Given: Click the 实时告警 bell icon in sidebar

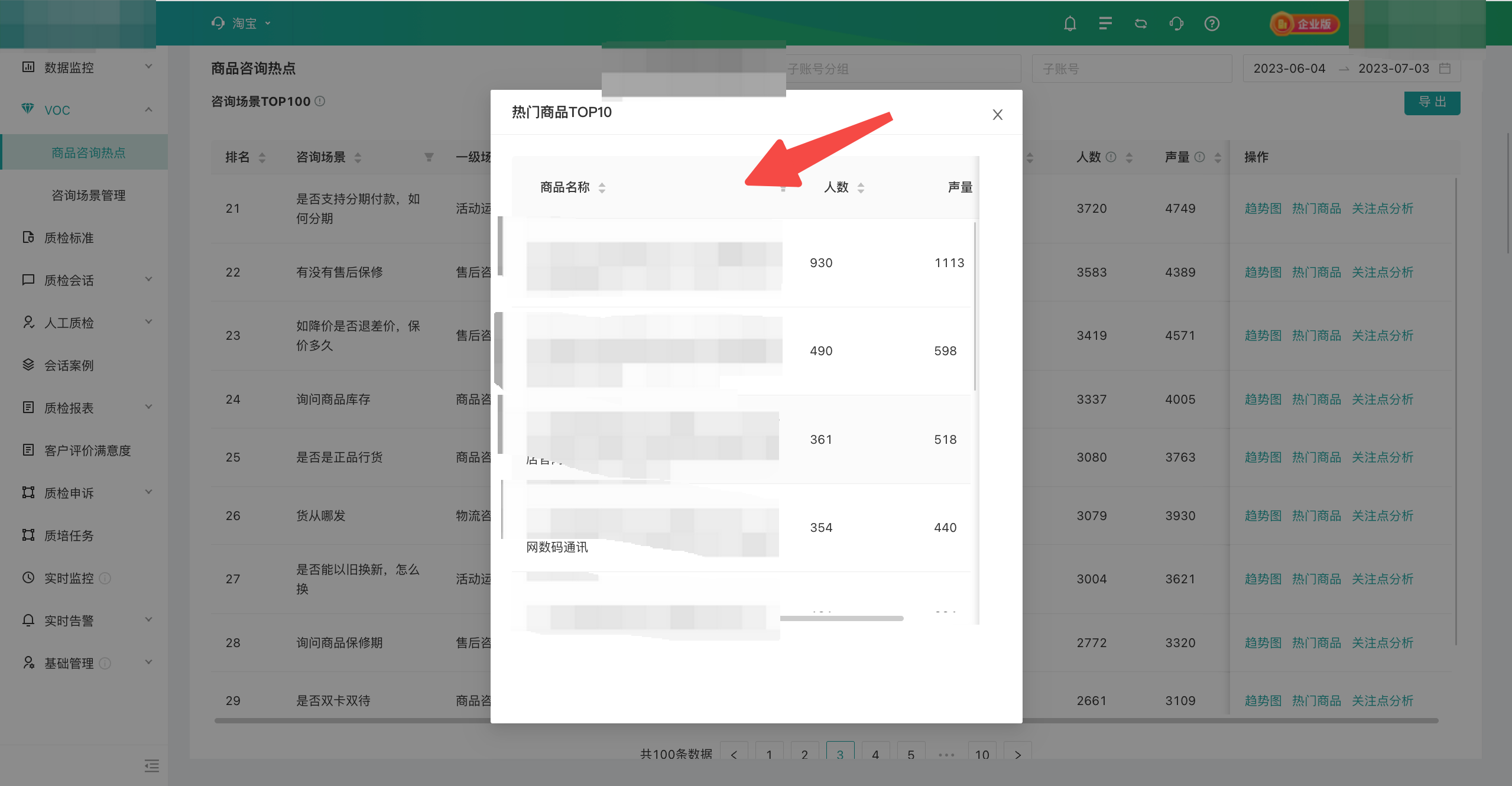Looking at the screenshot, I should tap(28, 620).
